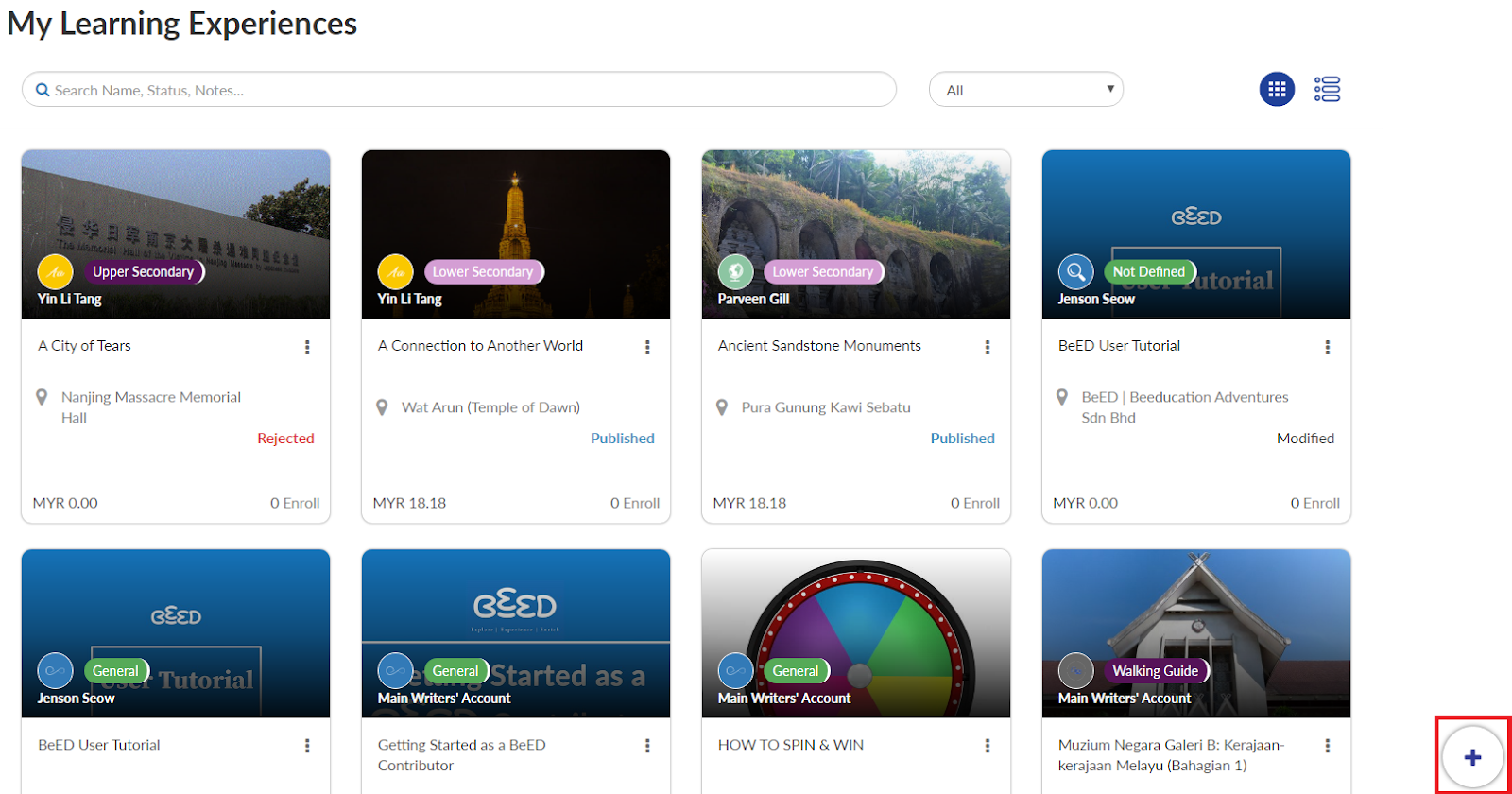Switch to list view layout

1327,90
